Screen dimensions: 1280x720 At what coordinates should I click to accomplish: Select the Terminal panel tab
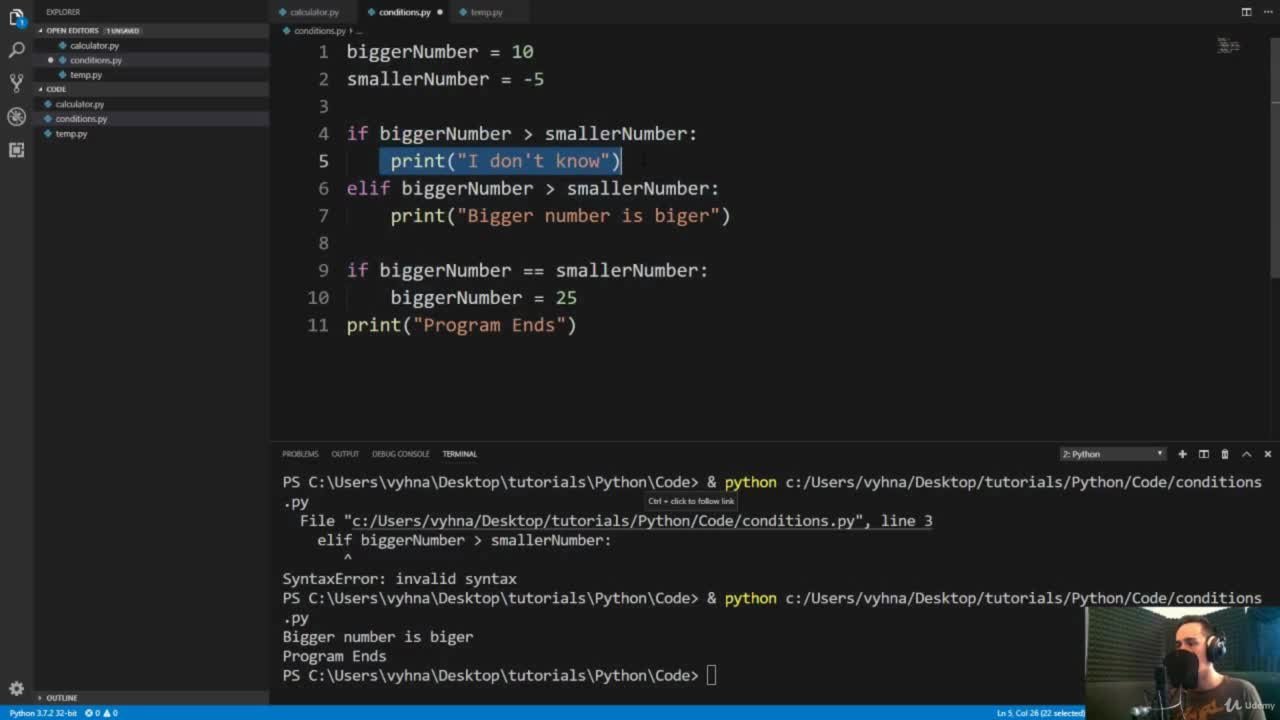(460, 454)
